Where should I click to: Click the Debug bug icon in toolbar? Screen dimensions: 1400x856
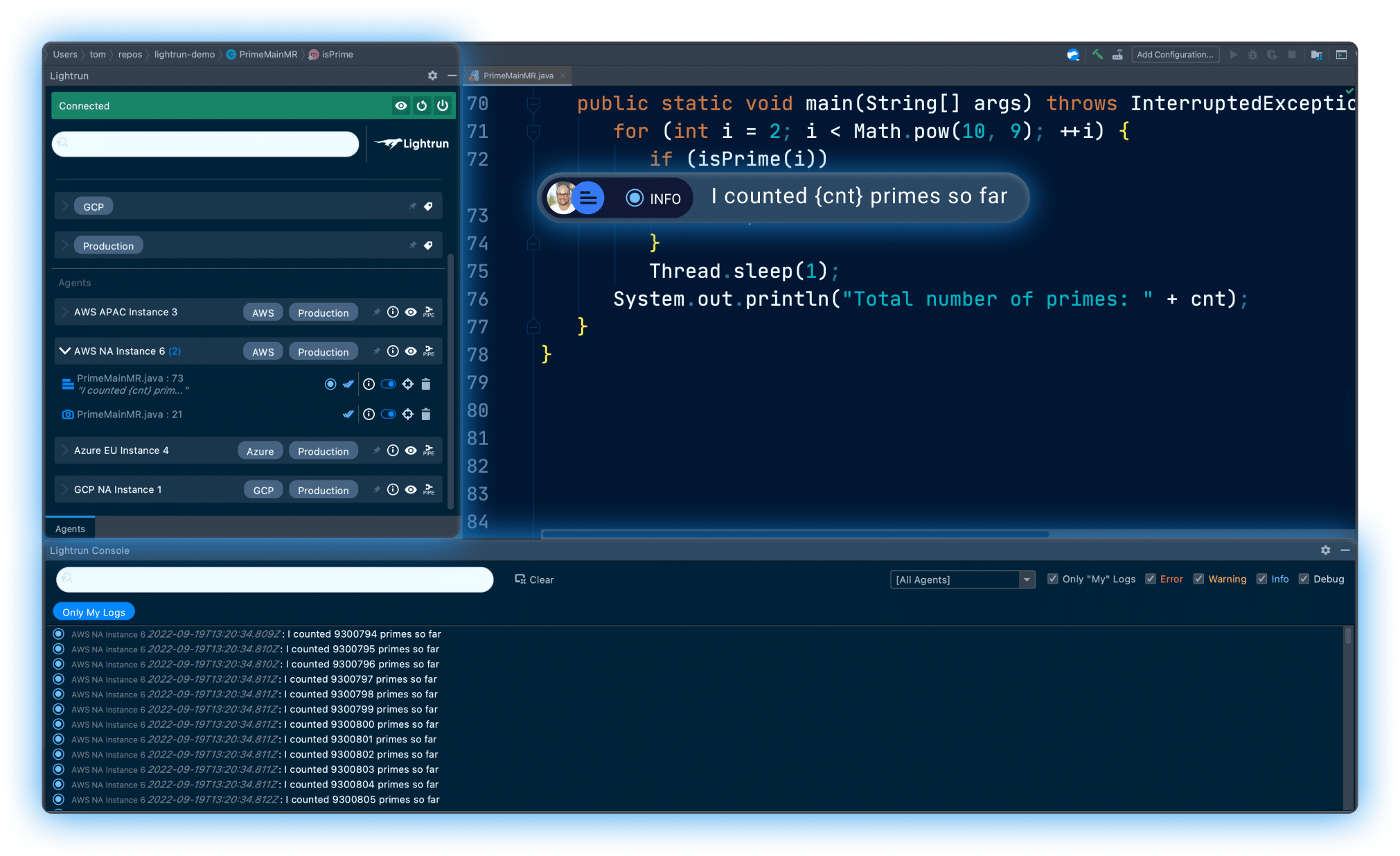click(1252, 54)
